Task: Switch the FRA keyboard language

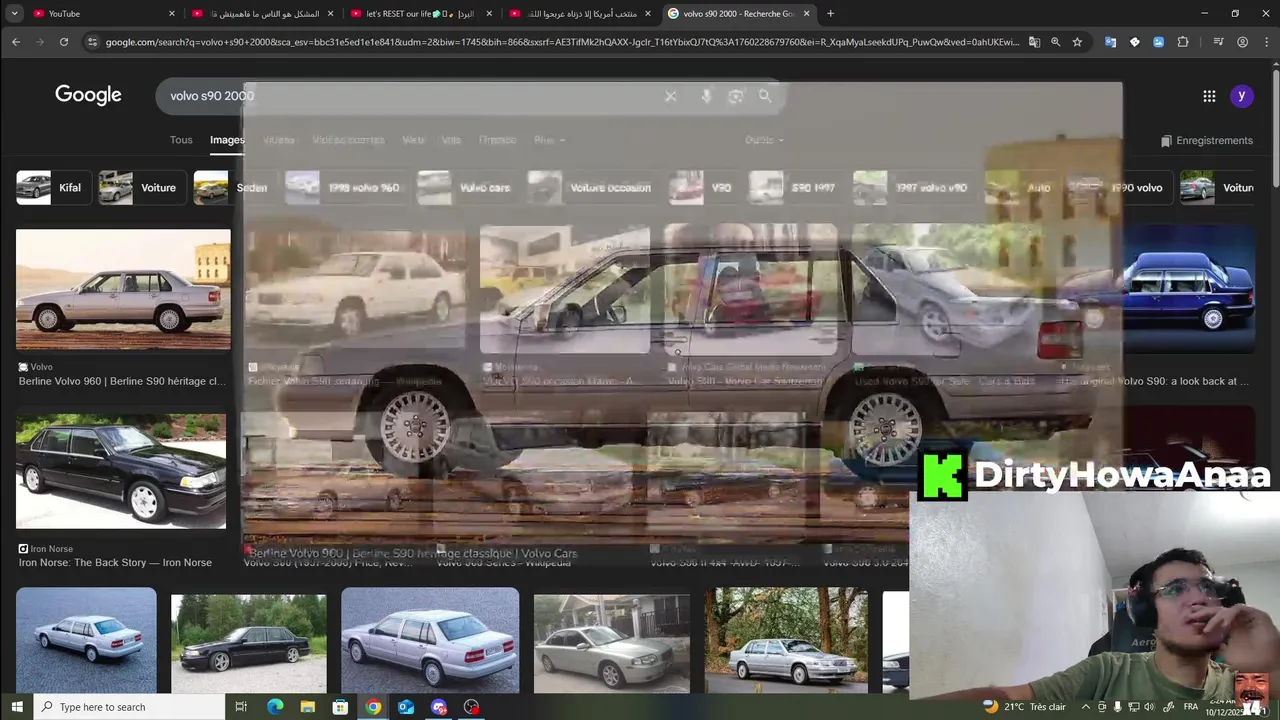Action: tap(1191, 707)
